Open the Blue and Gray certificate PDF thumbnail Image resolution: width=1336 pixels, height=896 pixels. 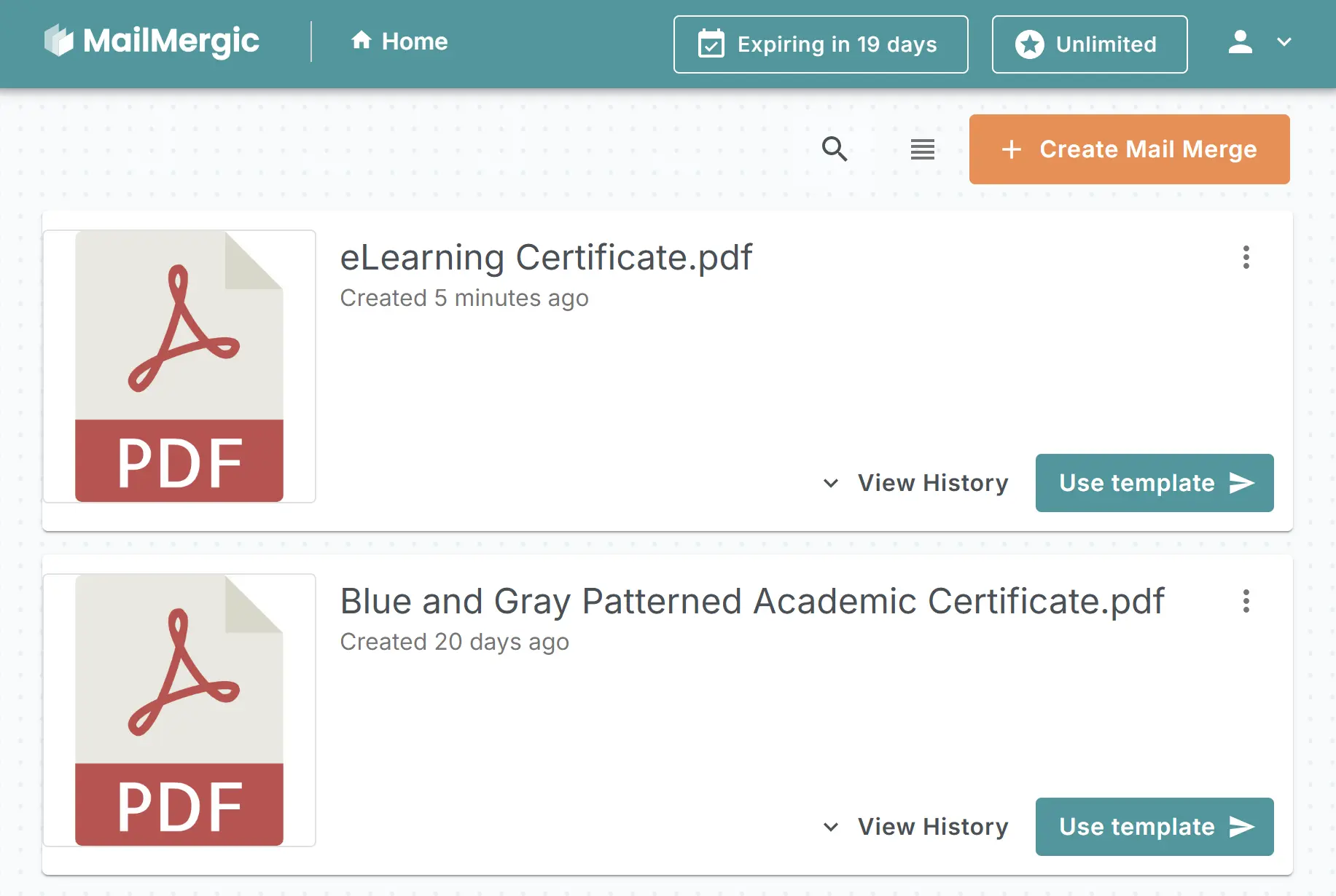tap(179, 710)
